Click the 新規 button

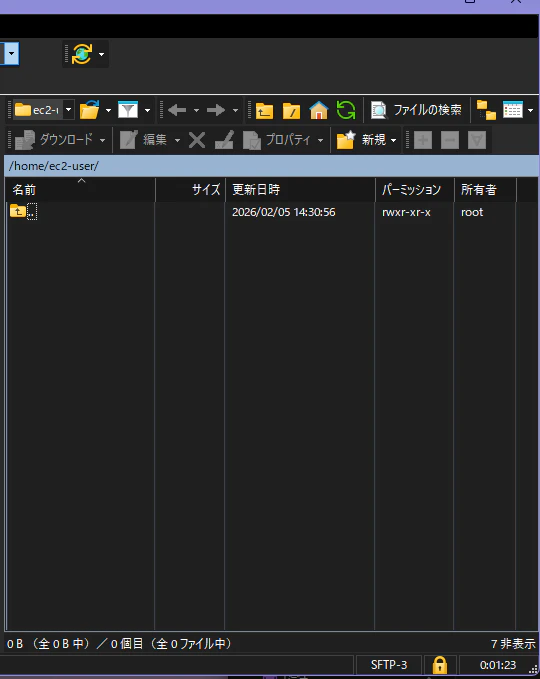(x=361, y=139)
